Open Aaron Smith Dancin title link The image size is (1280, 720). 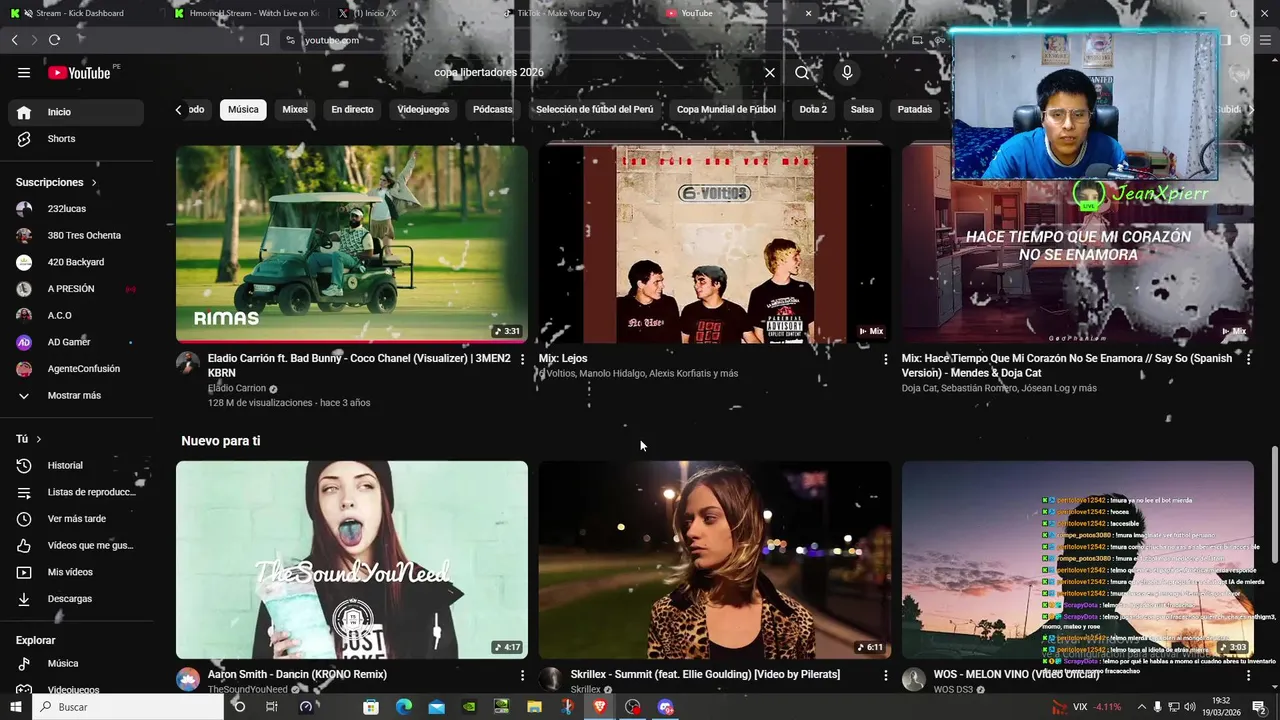click(x=297, y=674)
